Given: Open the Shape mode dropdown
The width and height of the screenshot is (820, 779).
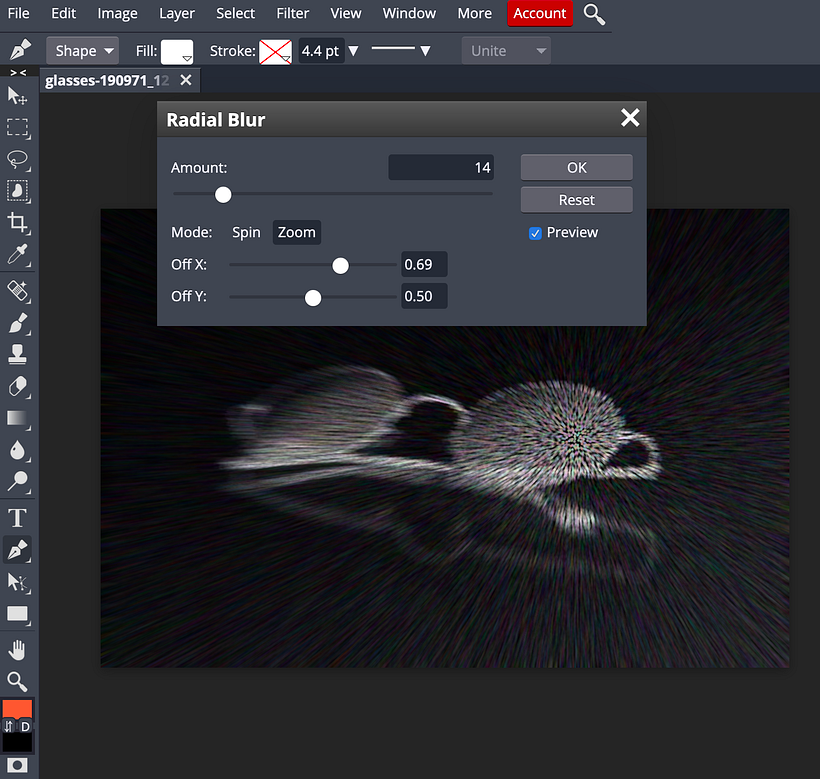Looking at the screenshot, I should (83, 51).
